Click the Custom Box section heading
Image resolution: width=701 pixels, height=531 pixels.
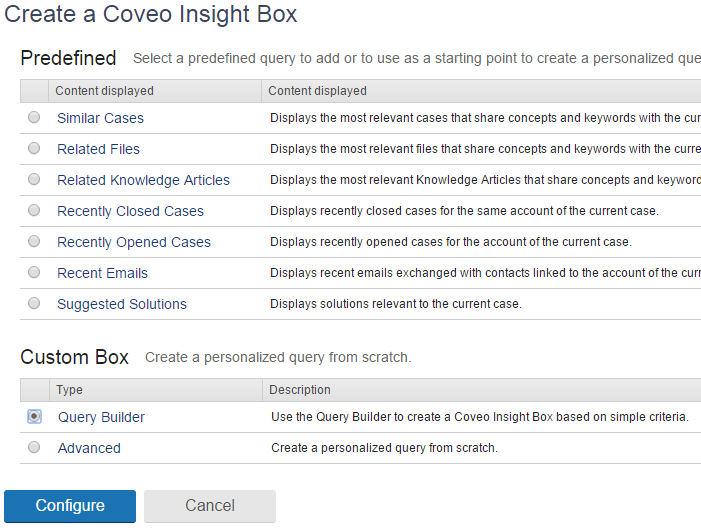75,357
